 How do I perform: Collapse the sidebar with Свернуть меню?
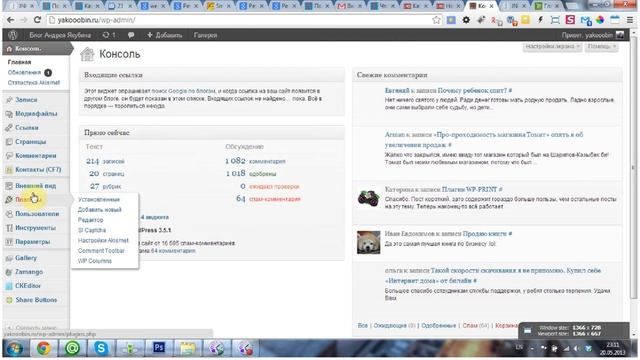[x=32, y=328]
